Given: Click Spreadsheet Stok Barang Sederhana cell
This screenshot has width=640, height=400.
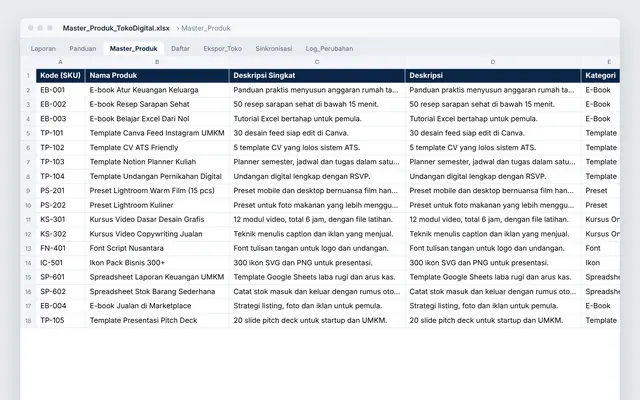Looking at the screenshot, I should click(157, 291).
